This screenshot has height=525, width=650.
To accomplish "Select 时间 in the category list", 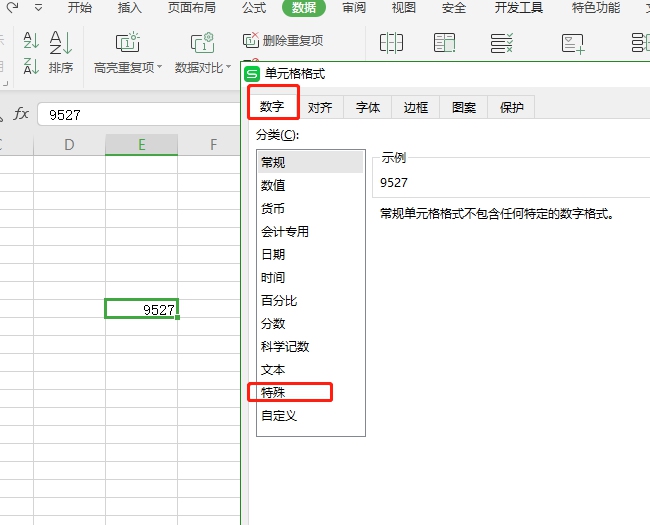I will (x=310, y=277).
